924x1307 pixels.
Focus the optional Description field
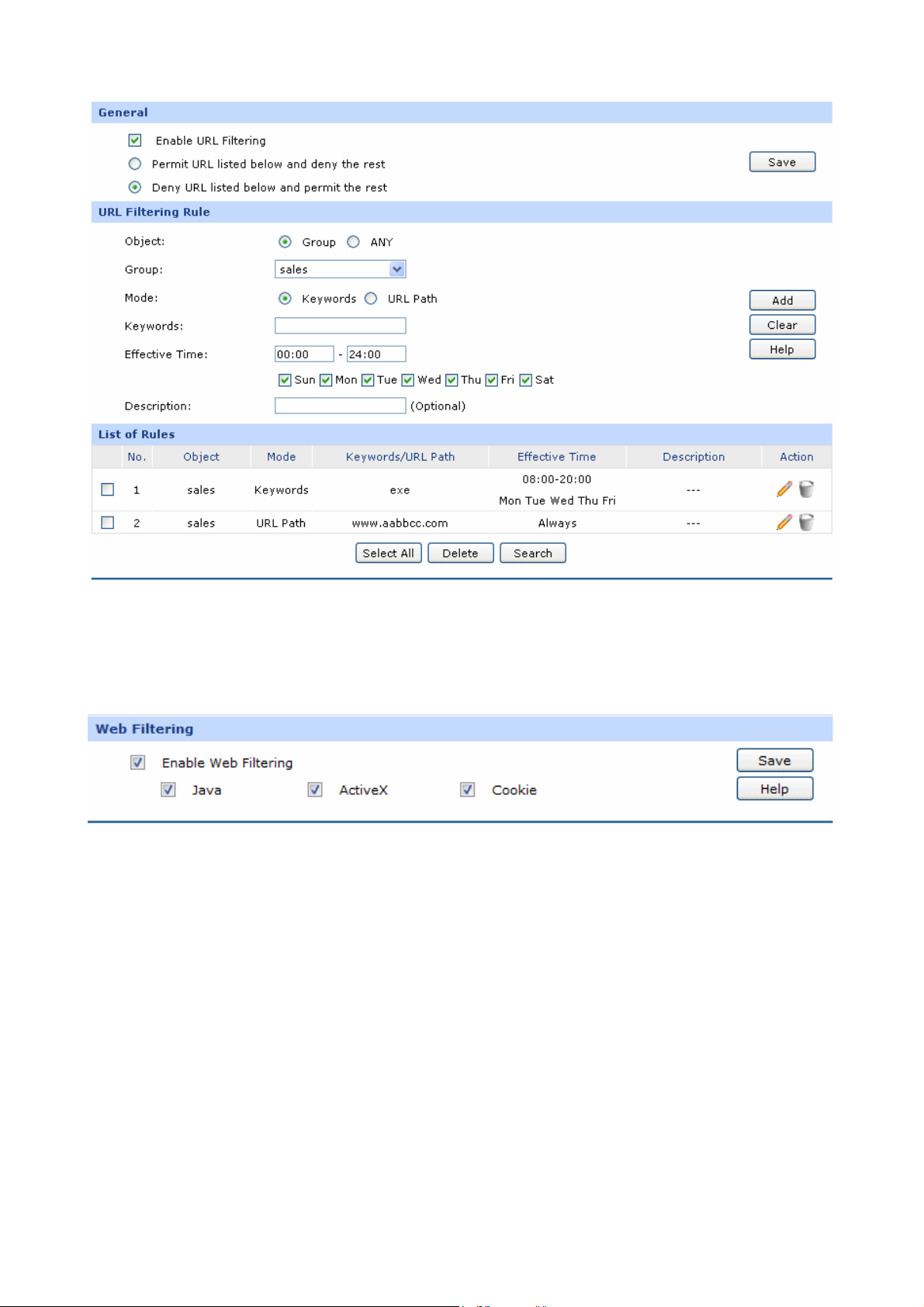[x=341, y=406]
